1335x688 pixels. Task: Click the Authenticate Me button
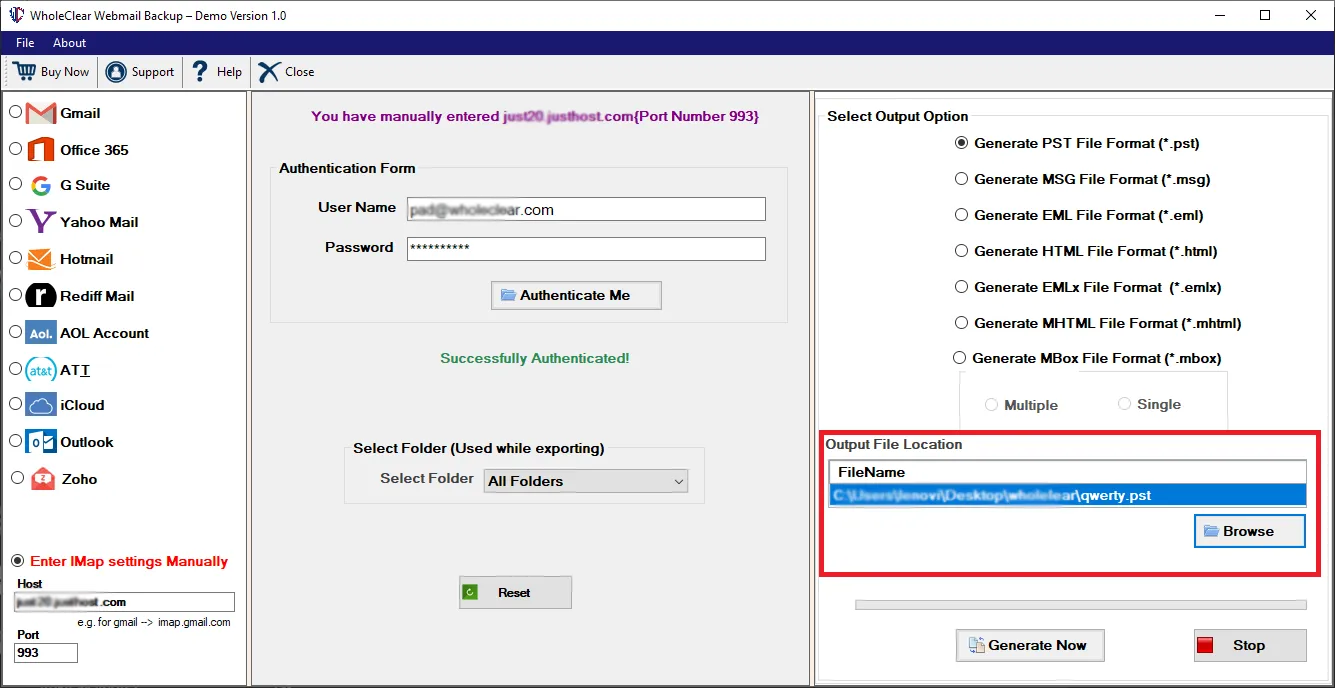[x=576, y=295]
